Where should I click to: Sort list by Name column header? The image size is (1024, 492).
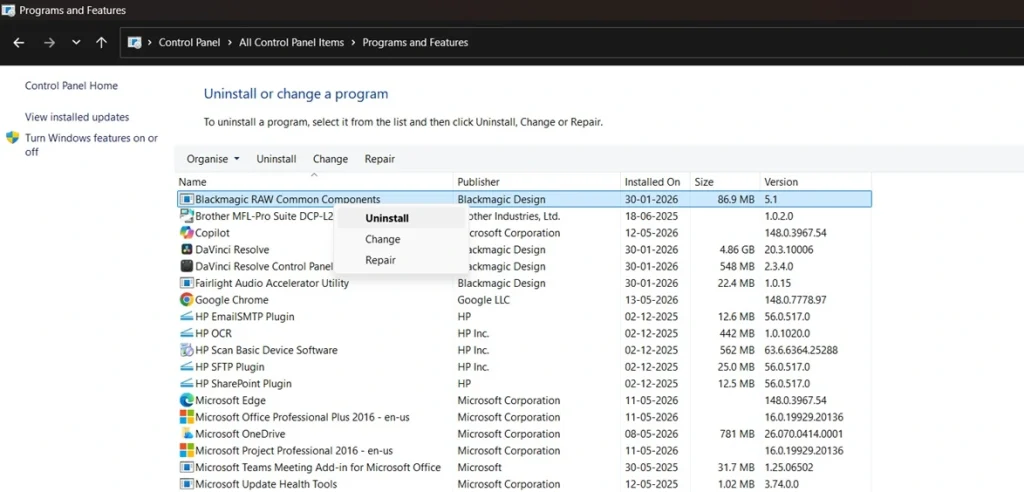(x=314, y=182)
